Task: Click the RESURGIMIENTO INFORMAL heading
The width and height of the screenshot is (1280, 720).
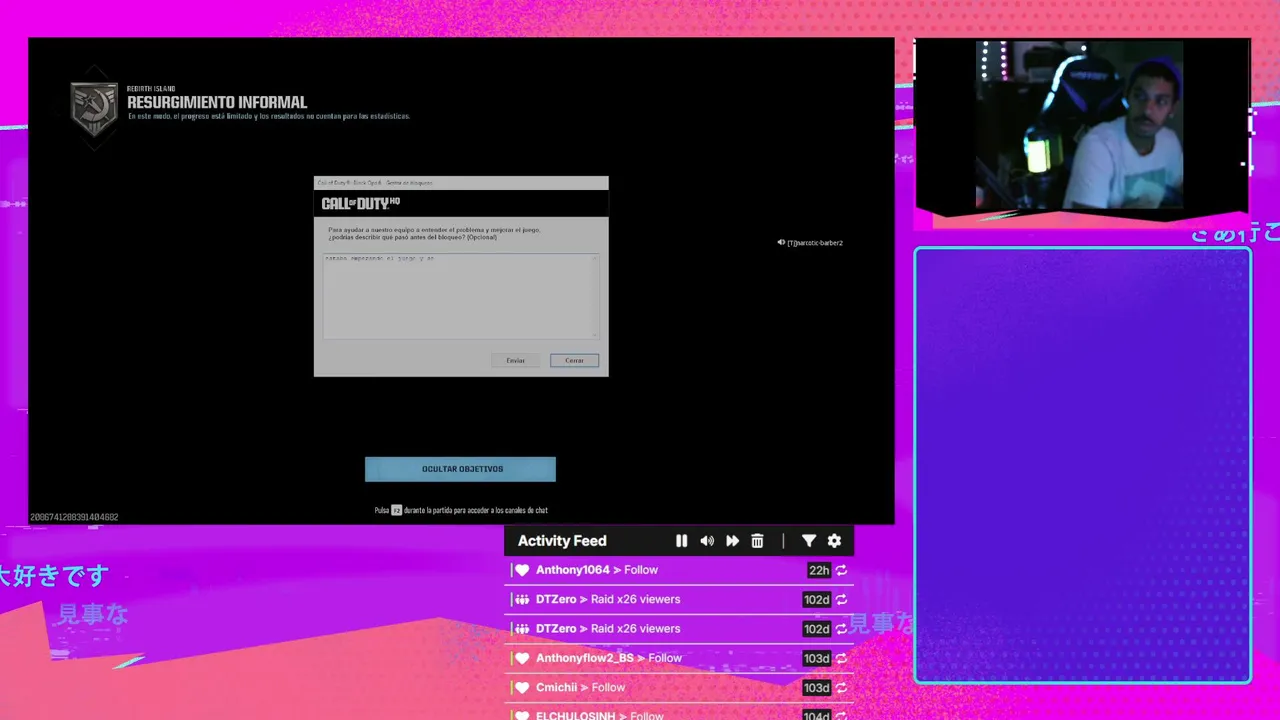Action: [x=217, y=102]
